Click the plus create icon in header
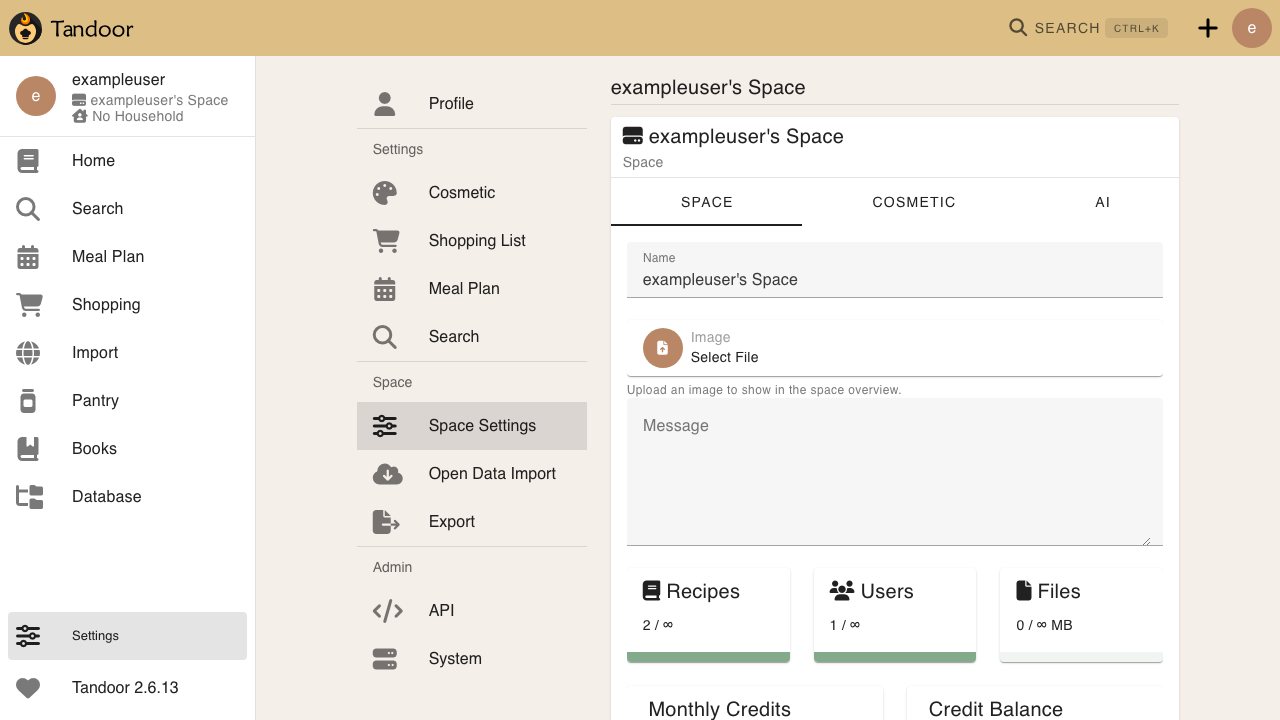1280x720 pixels. coord(1208,28)
